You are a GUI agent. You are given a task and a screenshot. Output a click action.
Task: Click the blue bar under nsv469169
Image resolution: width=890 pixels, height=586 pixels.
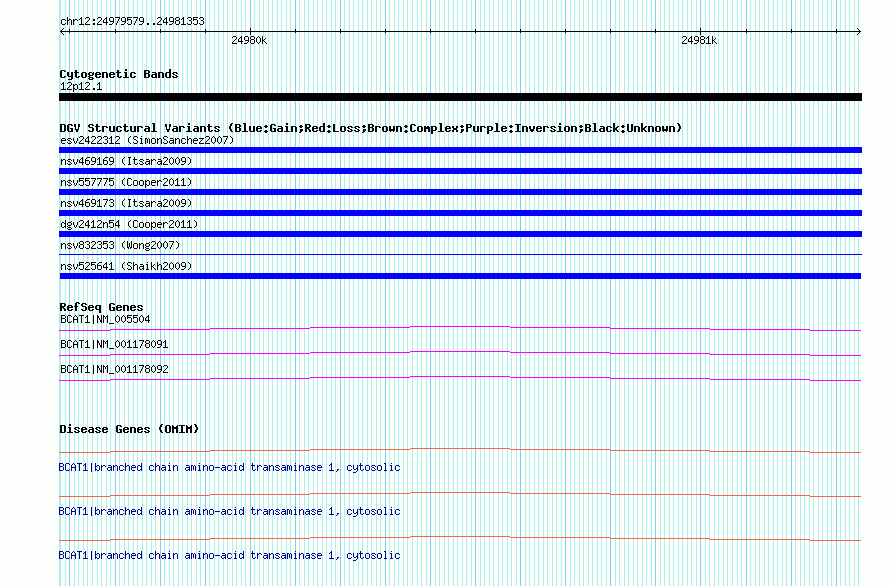pyautogui.click(x=460, y=171)
